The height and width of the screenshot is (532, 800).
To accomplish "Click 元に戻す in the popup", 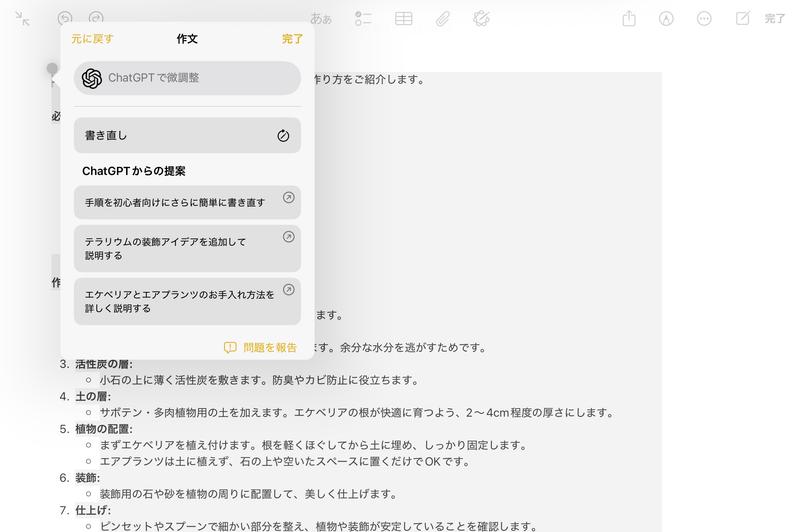I will pos(92,39).
